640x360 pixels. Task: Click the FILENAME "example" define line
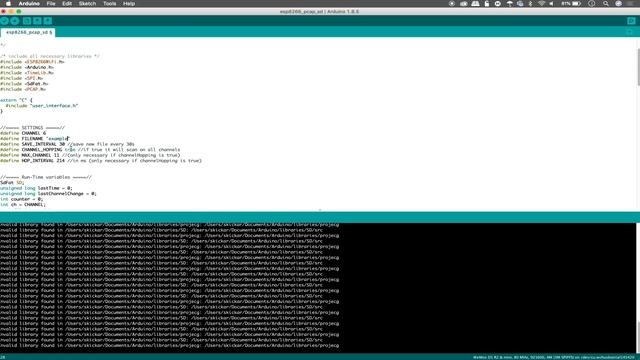tap(34, 139)
